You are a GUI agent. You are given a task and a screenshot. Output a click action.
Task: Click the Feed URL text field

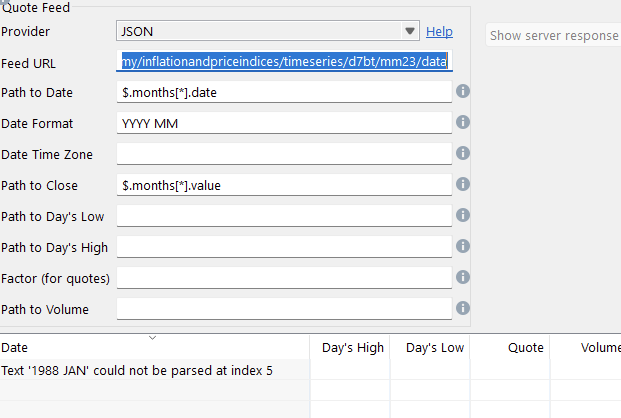284,62
